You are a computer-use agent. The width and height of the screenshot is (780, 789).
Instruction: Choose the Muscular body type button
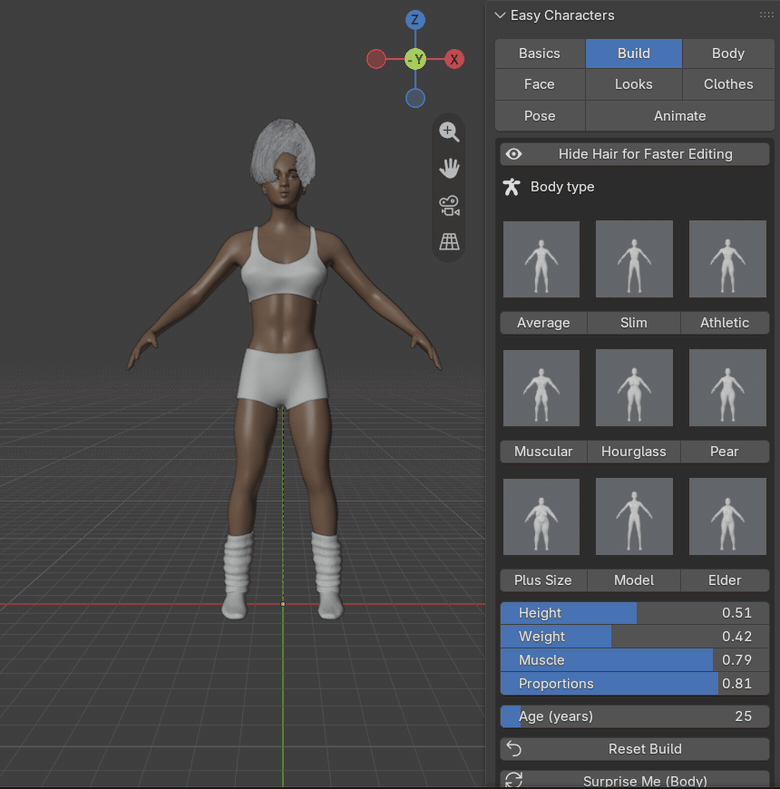pos(543,451)
